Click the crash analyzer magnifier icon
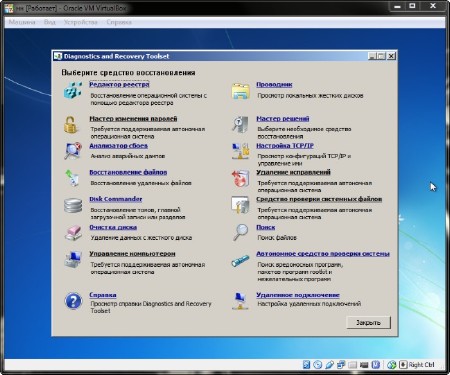This screenshot has height=375, width=450. coord(73,151)
